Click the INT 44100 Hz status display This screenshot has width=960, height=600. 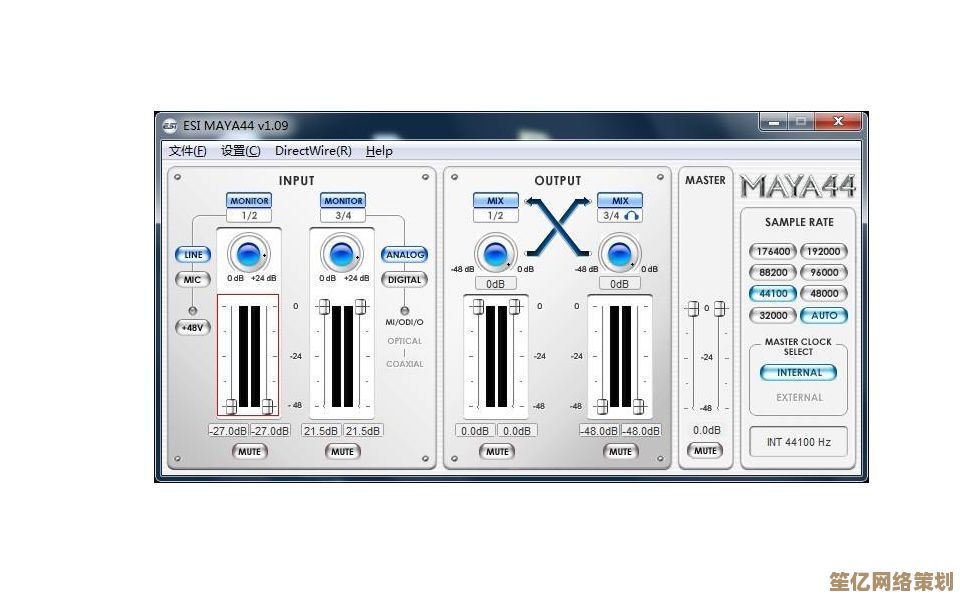(798, 442)
